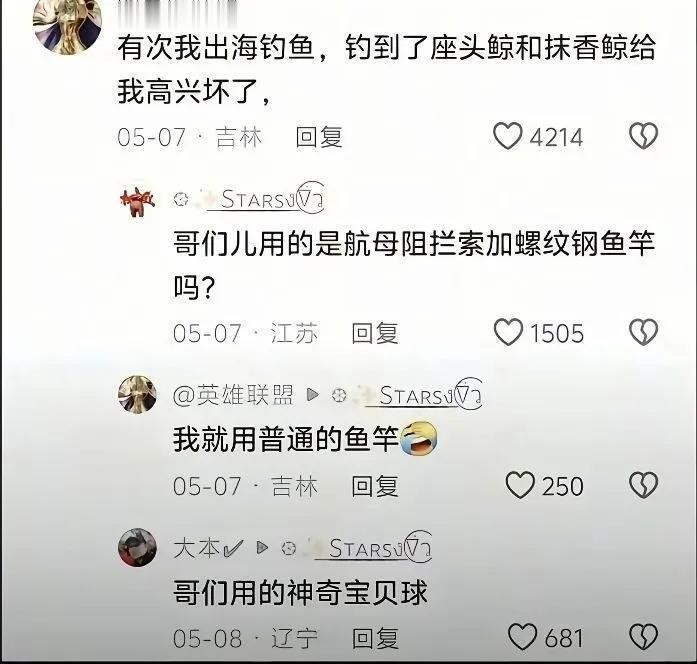Reply to the 普通的鱼竿 comment
Viewport: 697px width, 664px height.
(375, 486)
